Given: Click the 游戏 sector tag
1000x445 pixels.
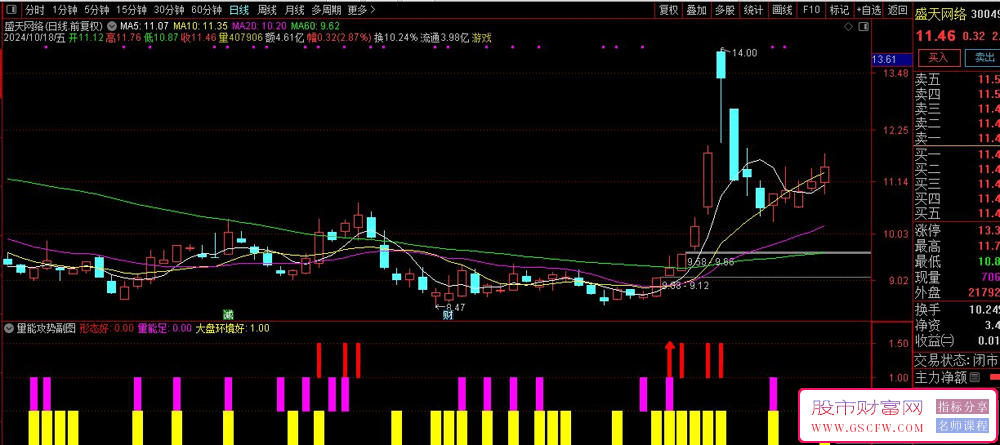Looking at the screenshot, I should point(482,38).
